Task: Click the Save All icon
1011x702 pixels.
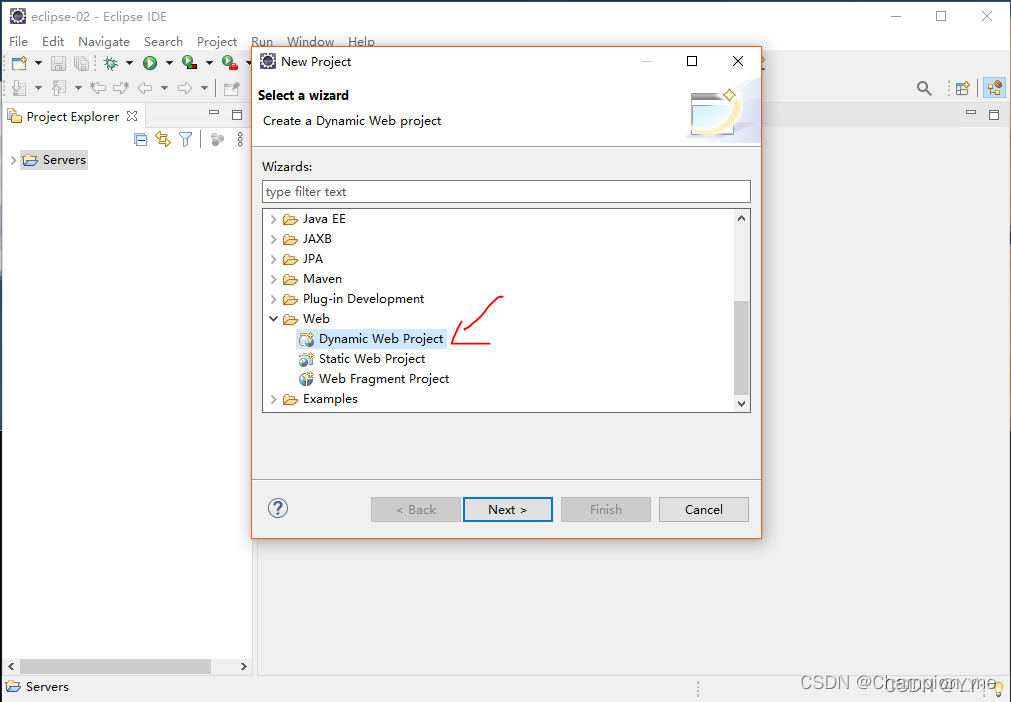Action: pyautogui.click(x=81, y=63)
